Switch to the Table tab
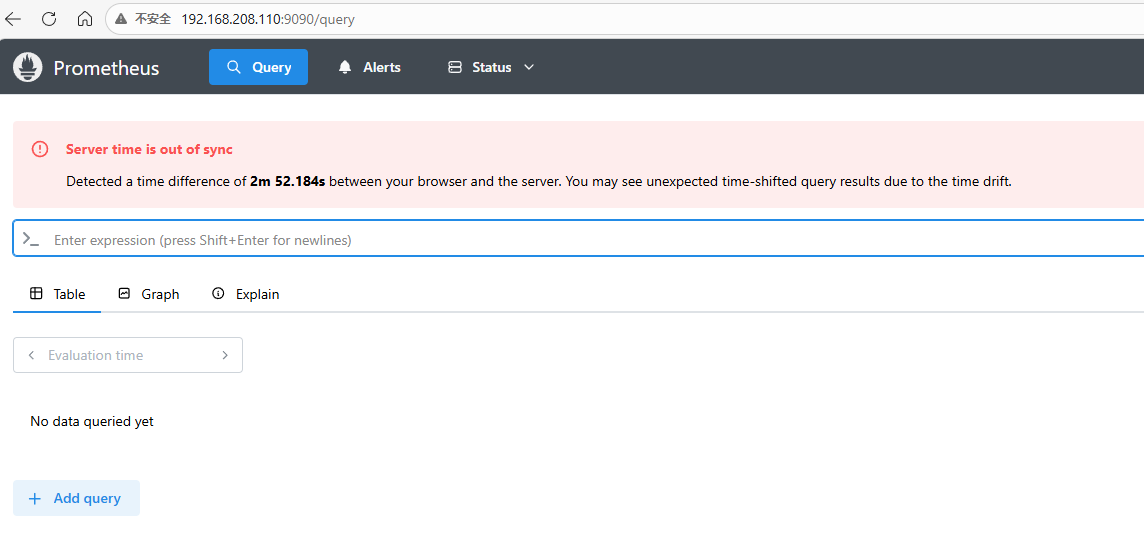Screen dimensions: 1144x539 click(x=57, y=294)
